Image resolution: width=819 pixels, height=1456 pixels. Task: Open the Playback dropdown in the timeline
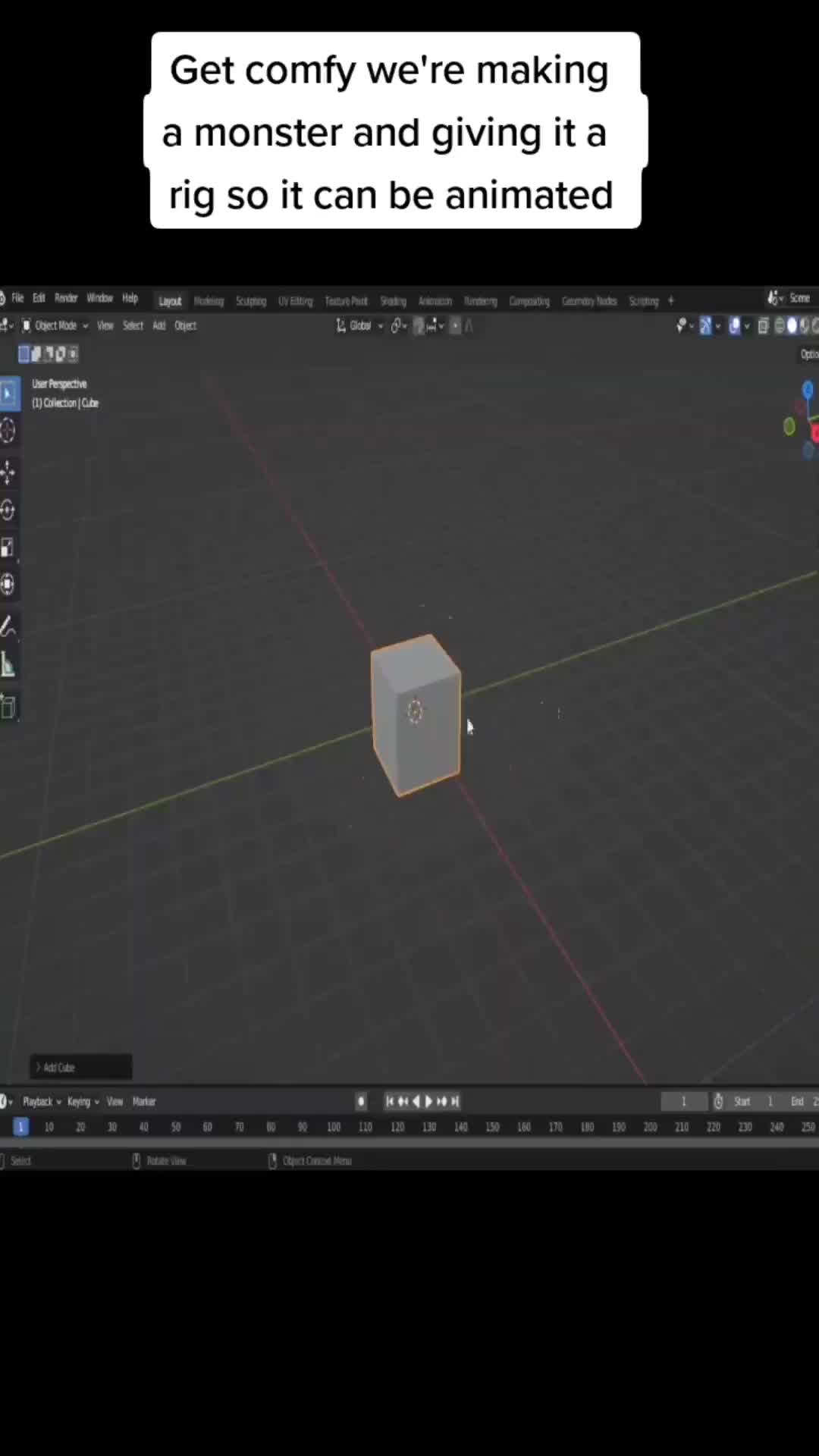42,1101
